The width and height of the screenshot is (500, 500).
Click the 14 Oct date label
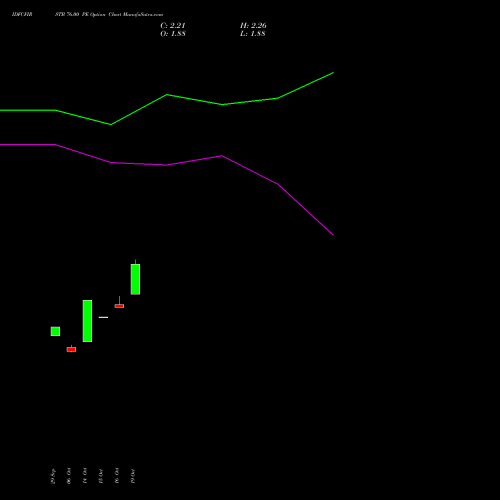tap(85, 476)
